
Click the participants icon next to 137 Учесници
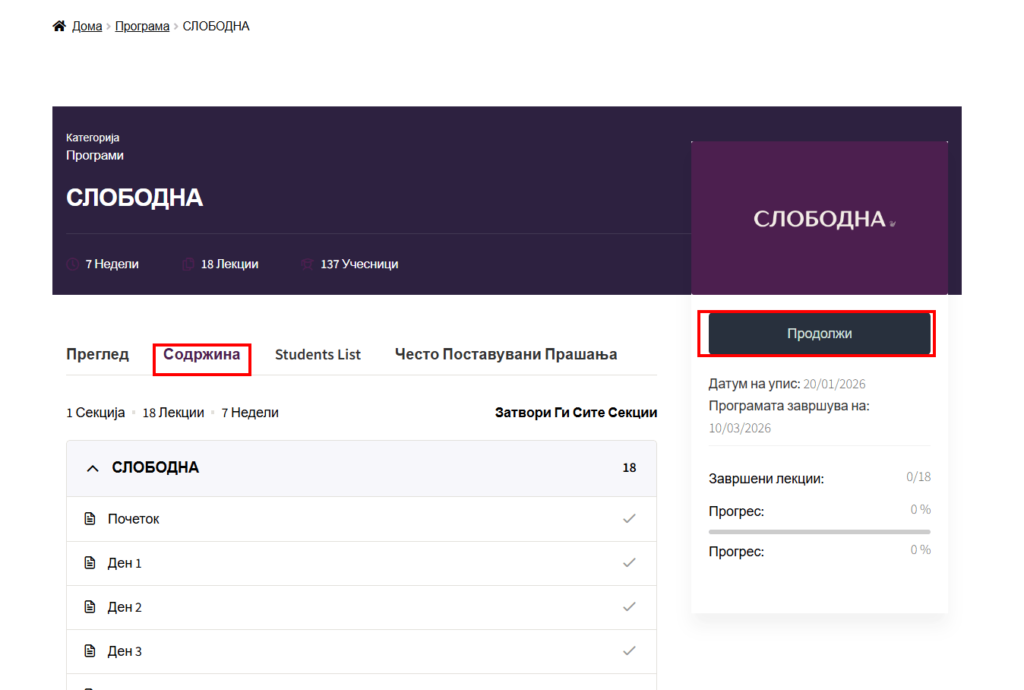pyautogui.click(x=308, y=265)
